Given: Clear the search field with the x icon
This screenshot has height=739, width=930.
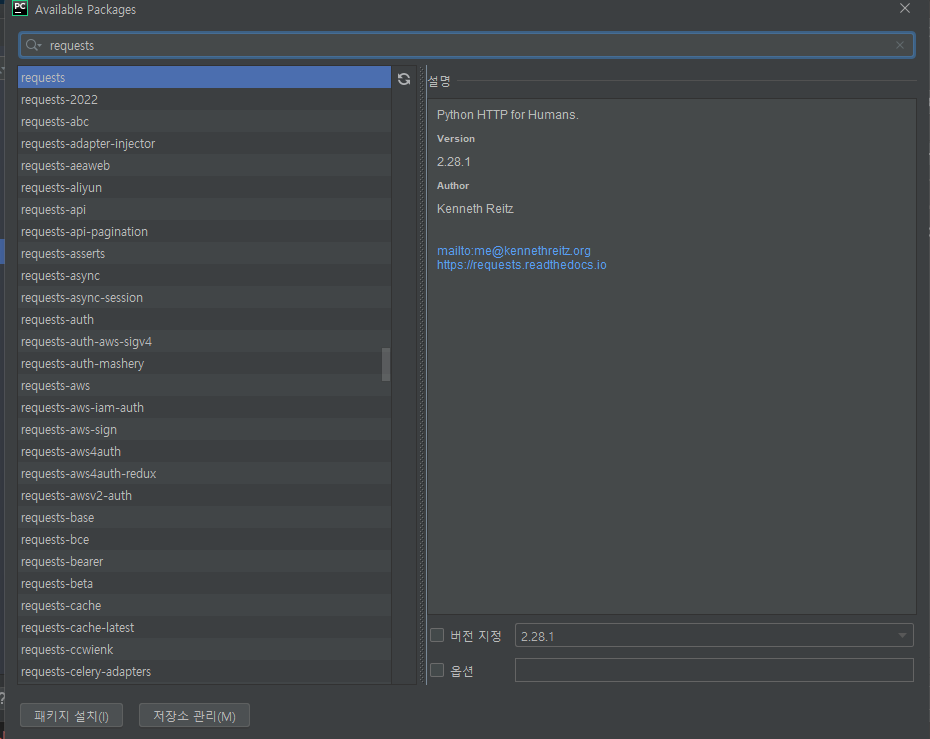Looking at the screenshot, I should coord(900,45).
